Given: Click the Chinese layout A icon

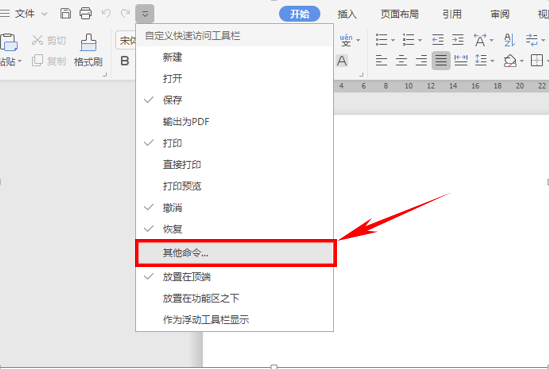Looking at the screenshot, I should point(480,40).
